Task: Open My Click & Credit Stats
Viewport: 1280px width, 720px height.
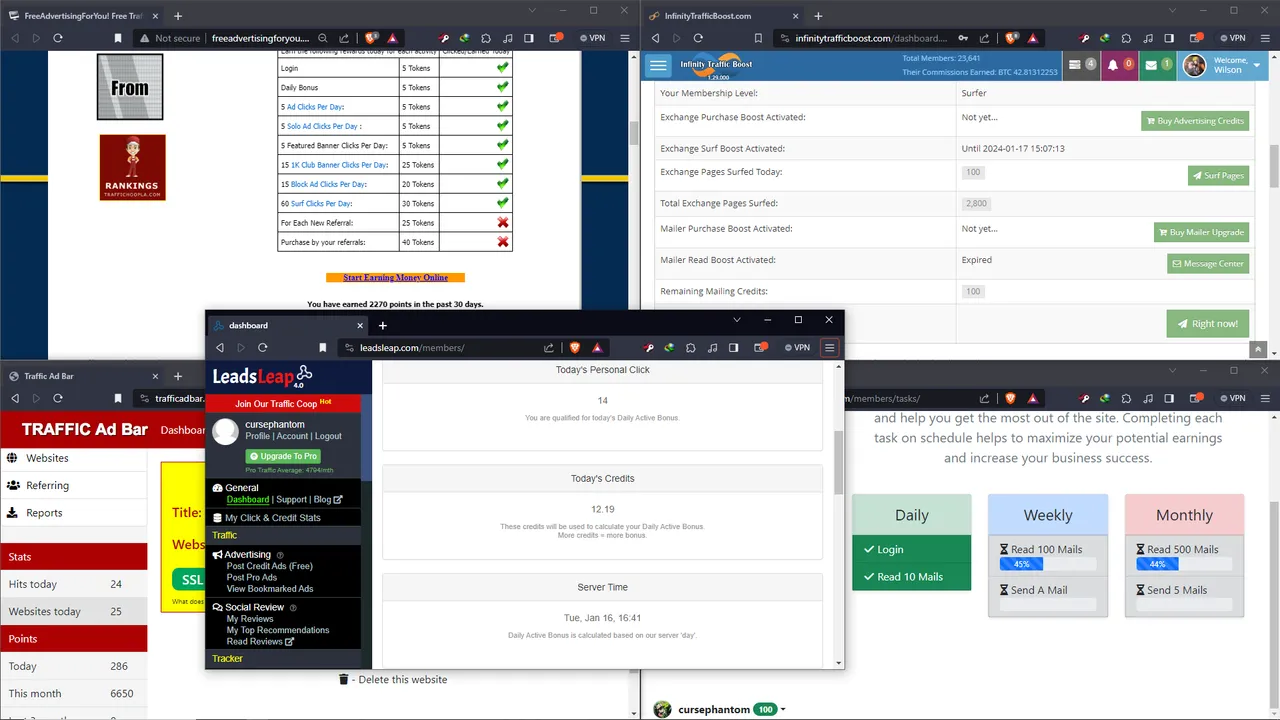Action: (273, 518)
